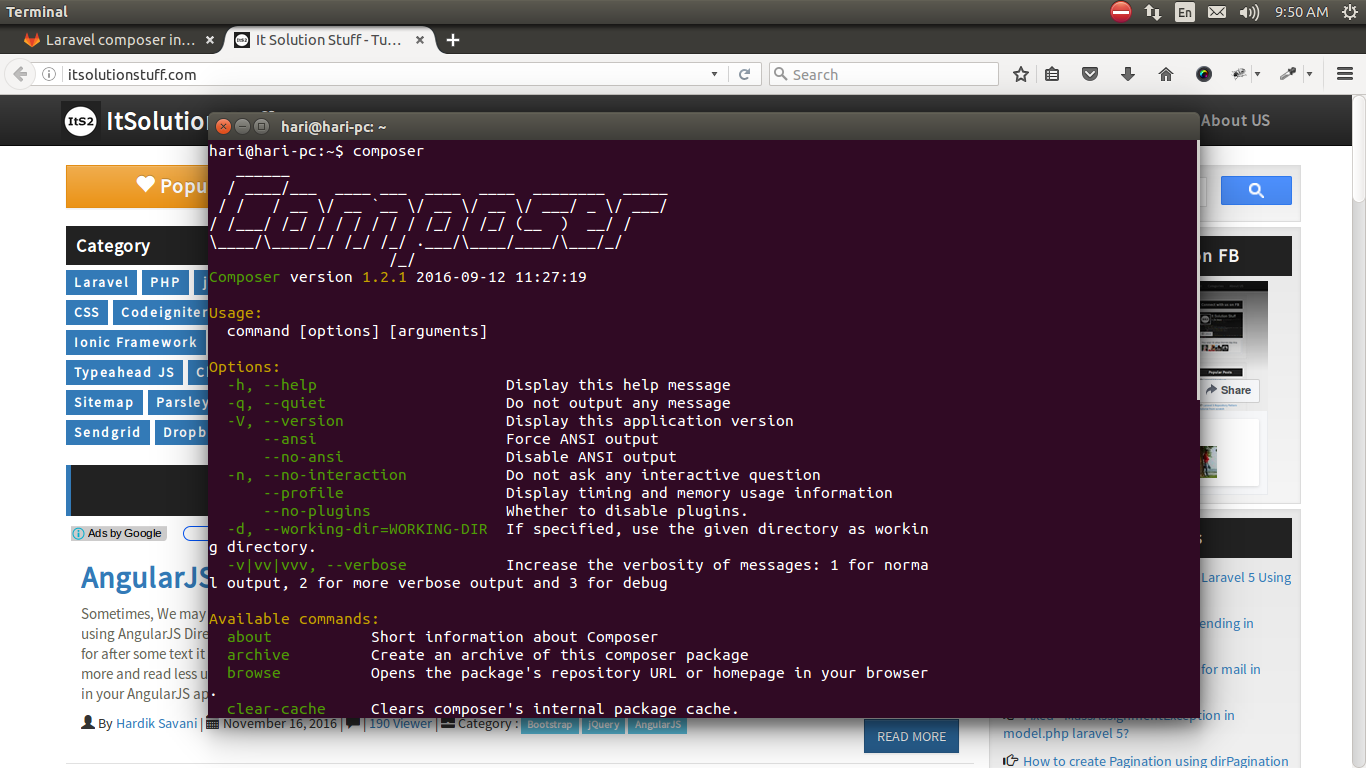The width and height of the screenshot is (1366, 768).
Task: Open the 'About US' menu item
Action: 1235,120
